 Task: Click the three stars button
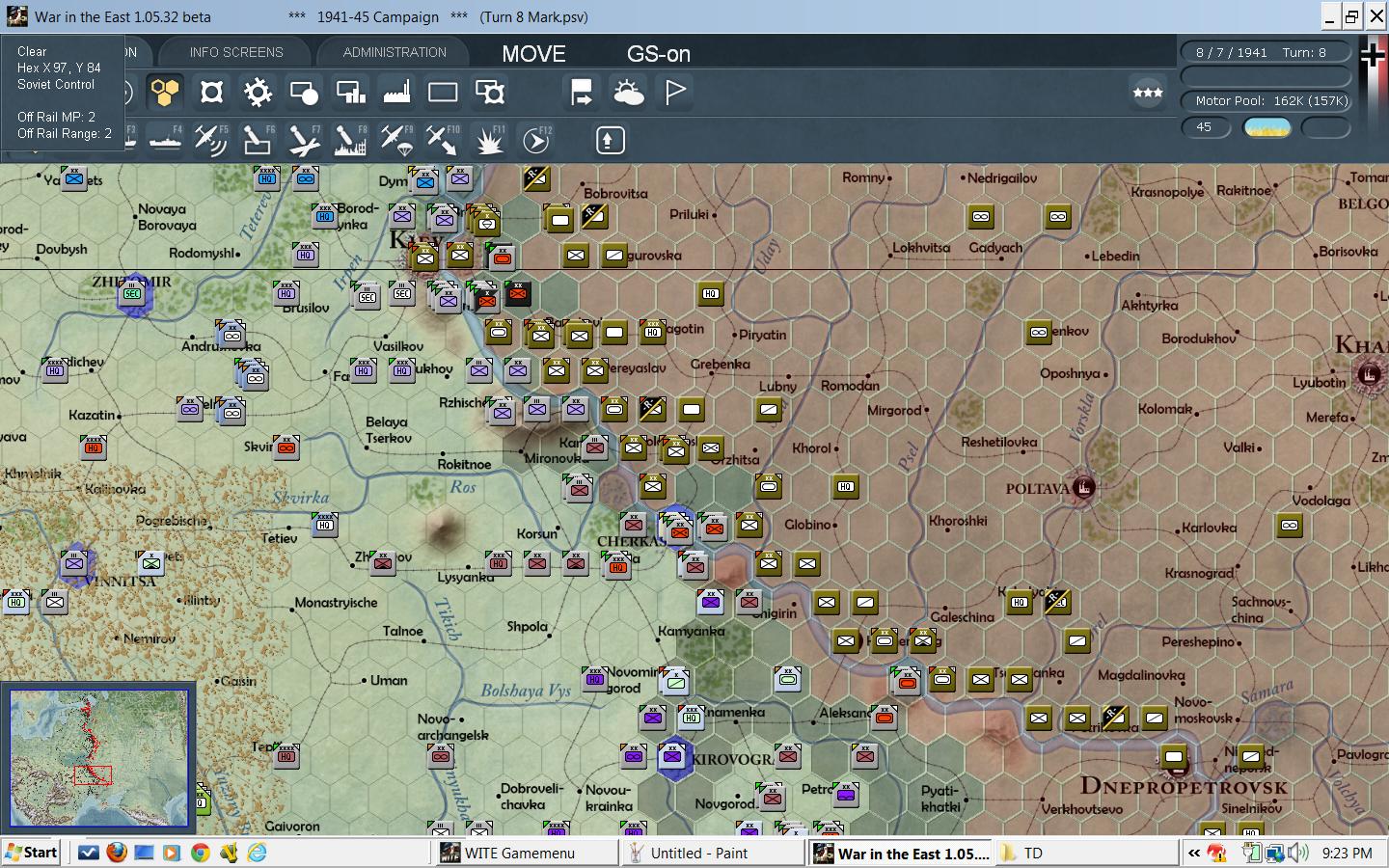pos(1148,93)
